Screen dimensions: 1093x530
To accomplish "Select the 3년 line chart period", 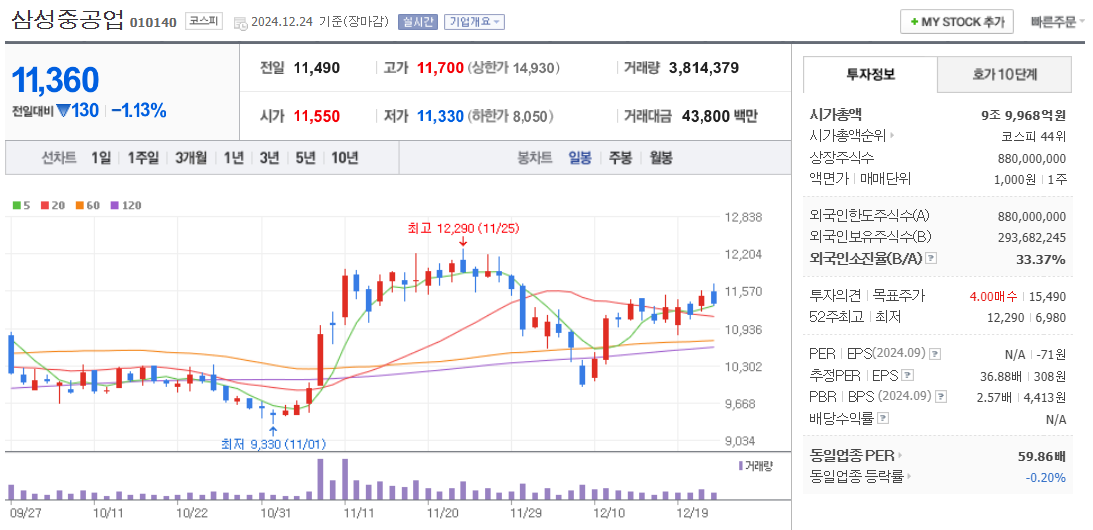I will 269,158.
